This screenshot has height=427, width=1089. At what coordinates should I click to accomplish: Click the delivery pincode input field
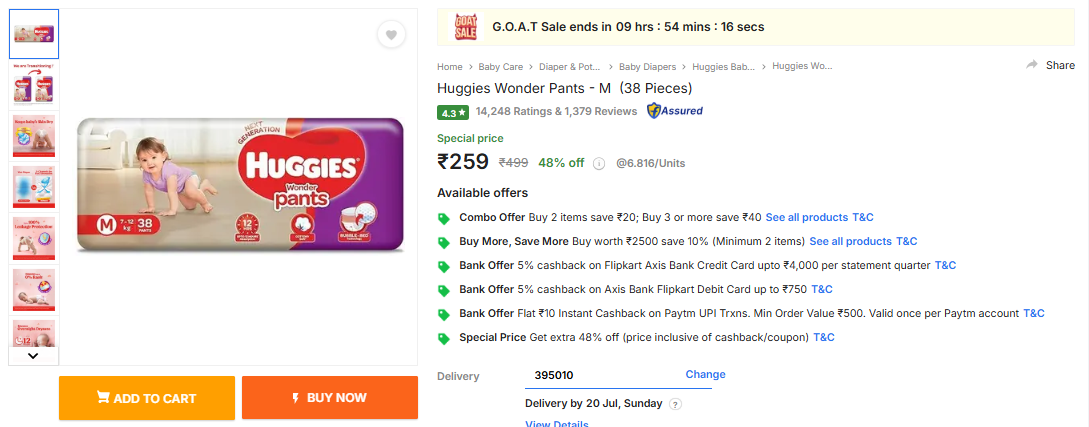coord(600,376)
